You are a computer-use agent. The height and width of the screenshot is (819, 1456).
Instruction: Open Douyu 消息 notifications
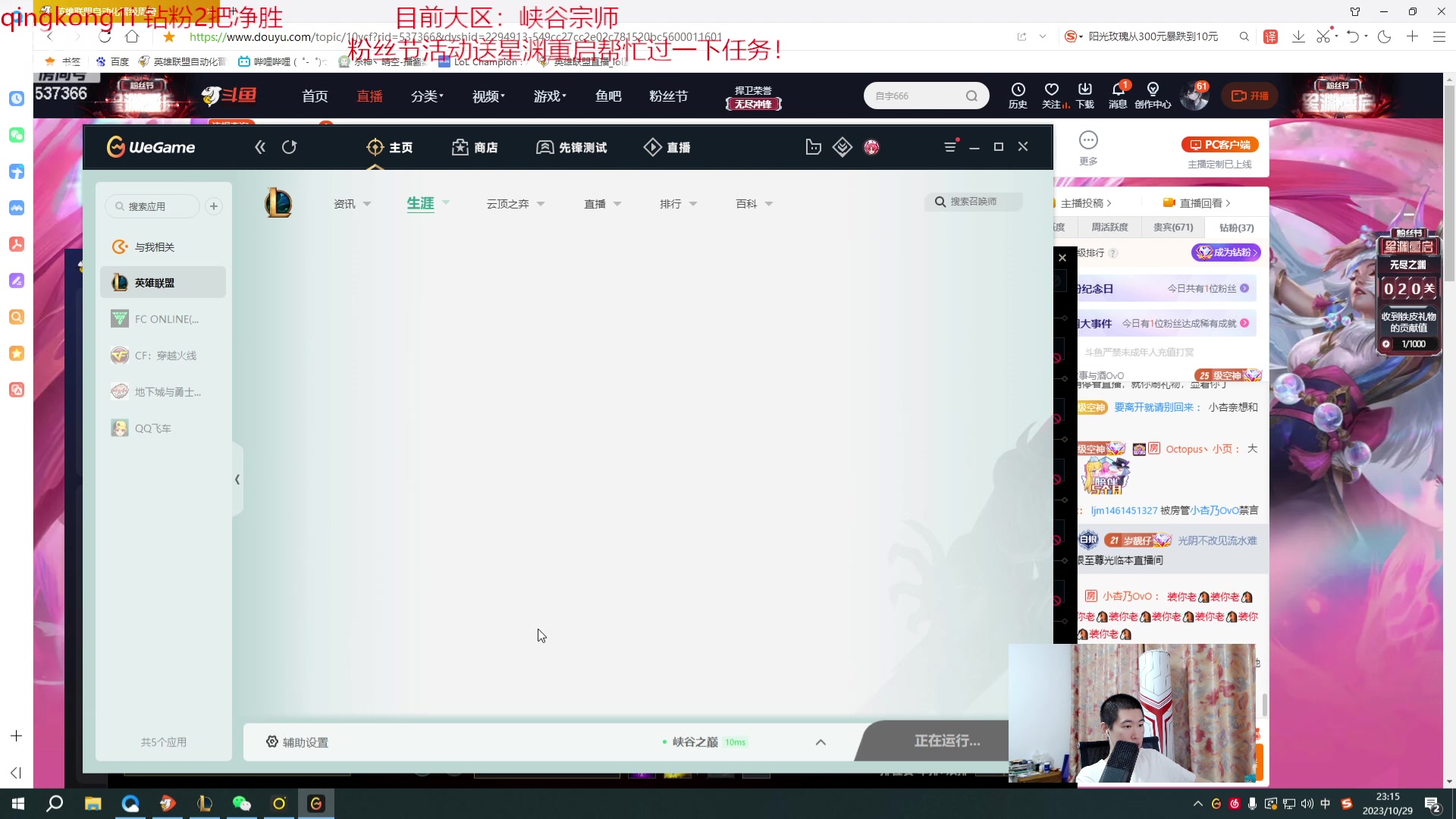click(1118, 96)
